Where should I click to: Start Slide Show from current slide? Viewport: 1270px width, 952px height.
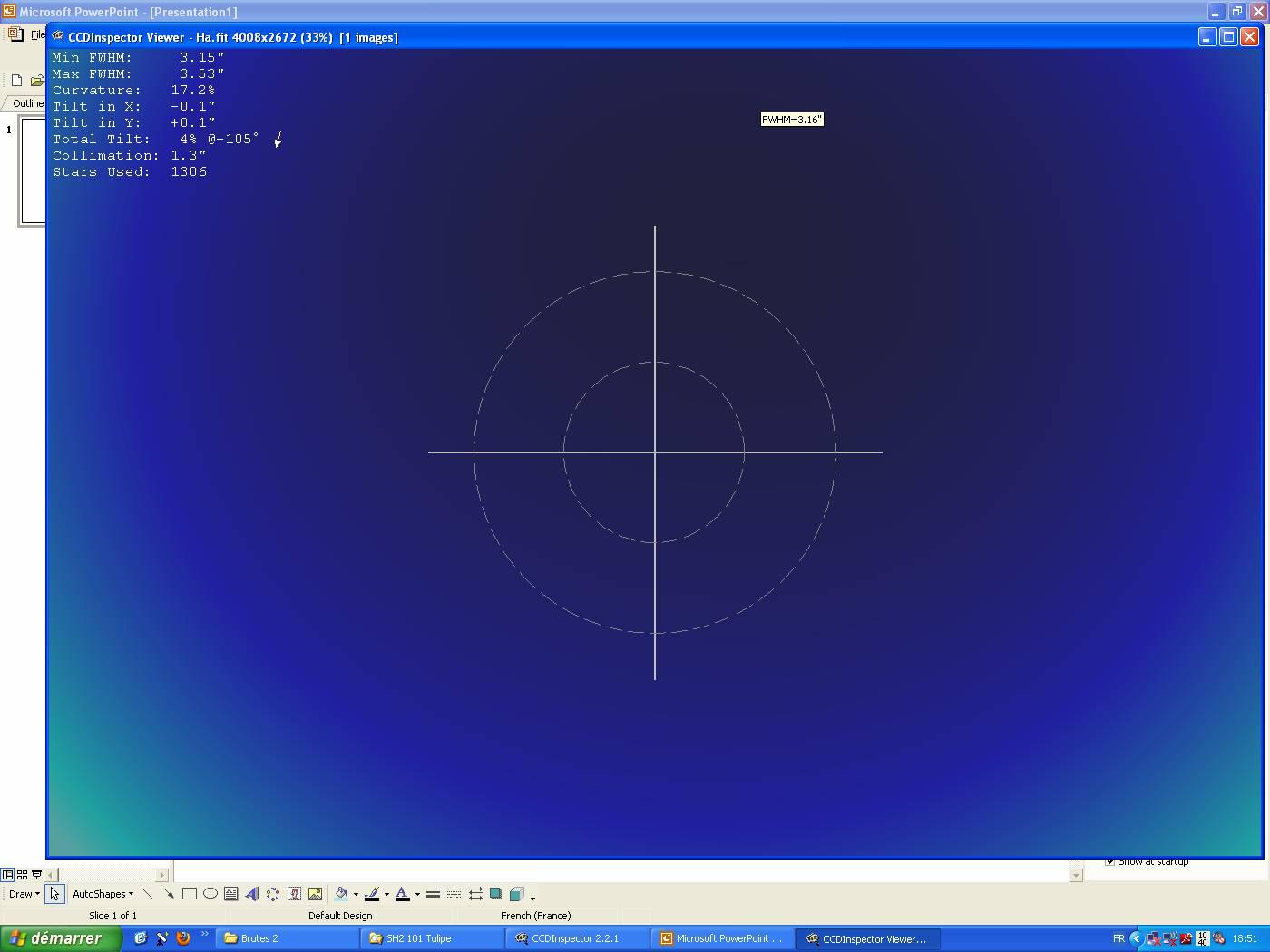click(36, 875)
